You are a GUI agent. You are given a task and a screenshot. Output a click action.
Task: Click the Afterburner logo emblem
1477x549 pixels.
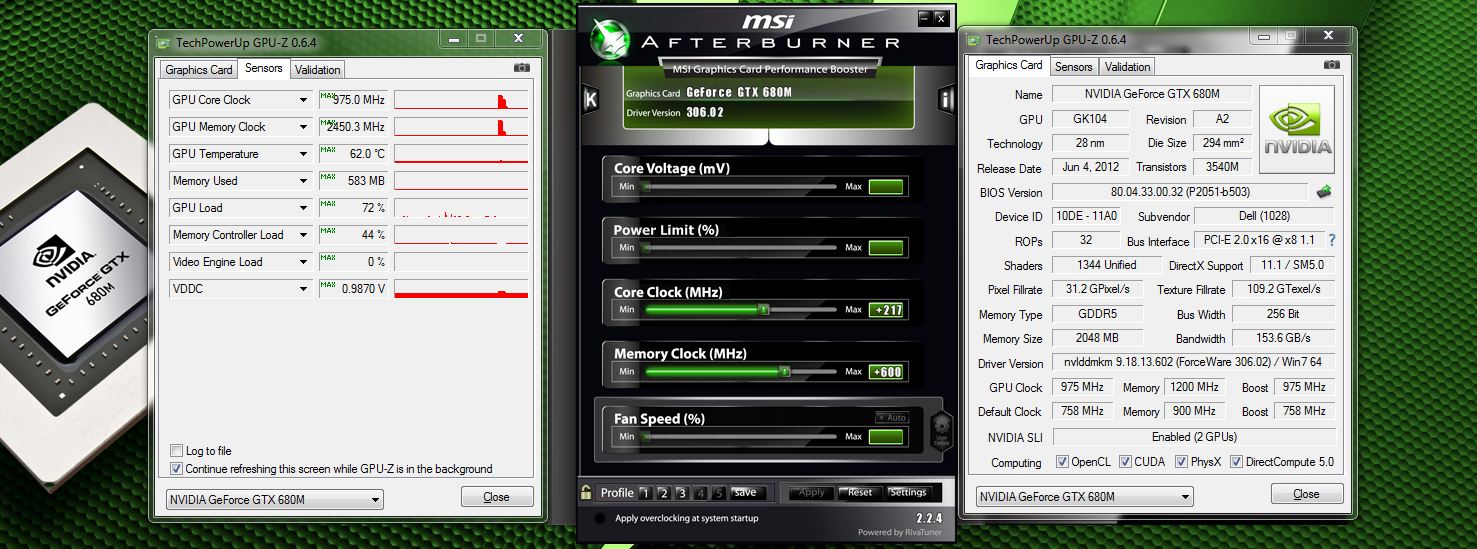click(609, 42)
